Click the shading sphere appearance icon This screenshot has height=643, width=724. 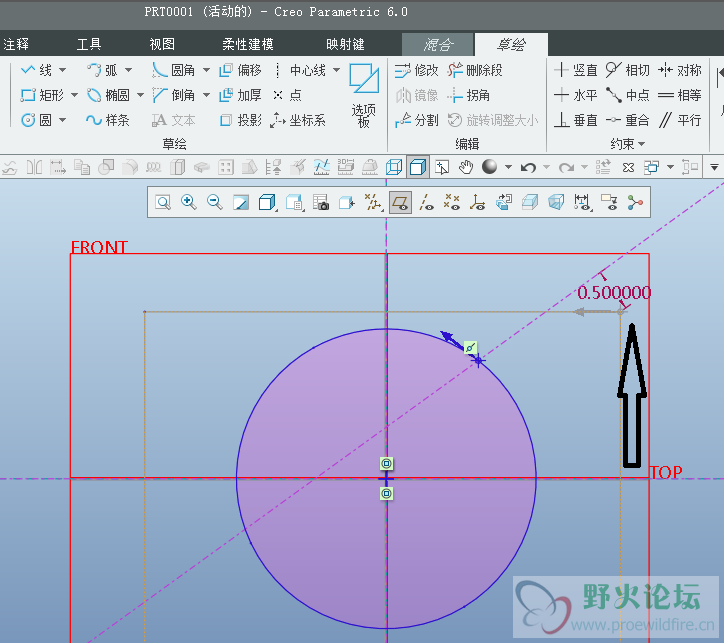(489, 167)
